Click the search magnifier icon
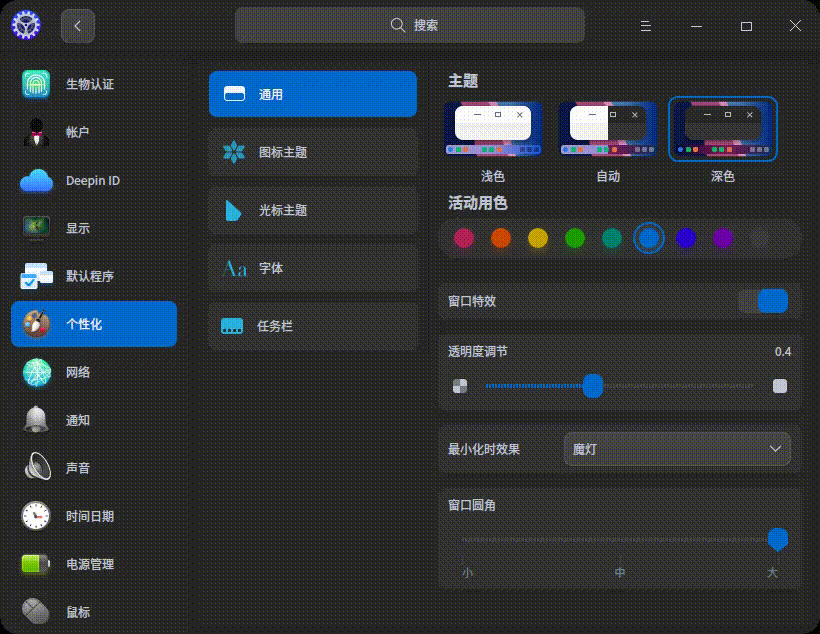 pyautogui.click(x=397, y=25)
